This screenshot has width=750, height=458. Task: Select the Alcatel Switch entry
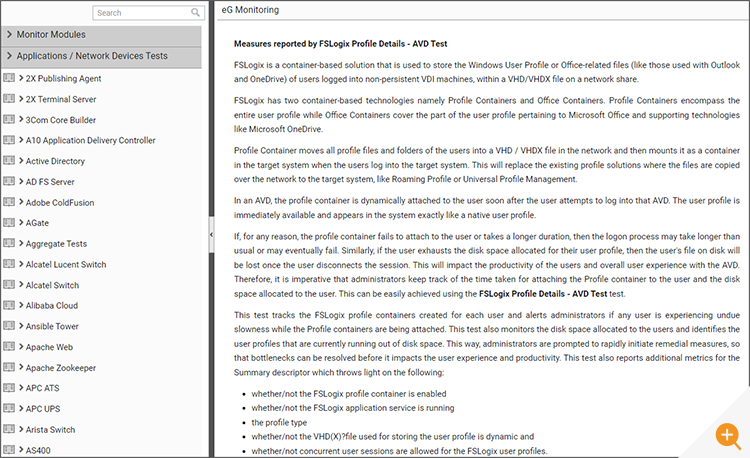53,285
